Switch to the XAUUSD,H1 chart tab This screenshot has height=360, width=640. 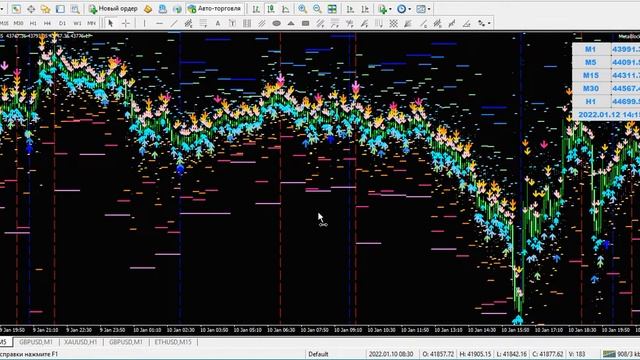[x=81, y=342]
